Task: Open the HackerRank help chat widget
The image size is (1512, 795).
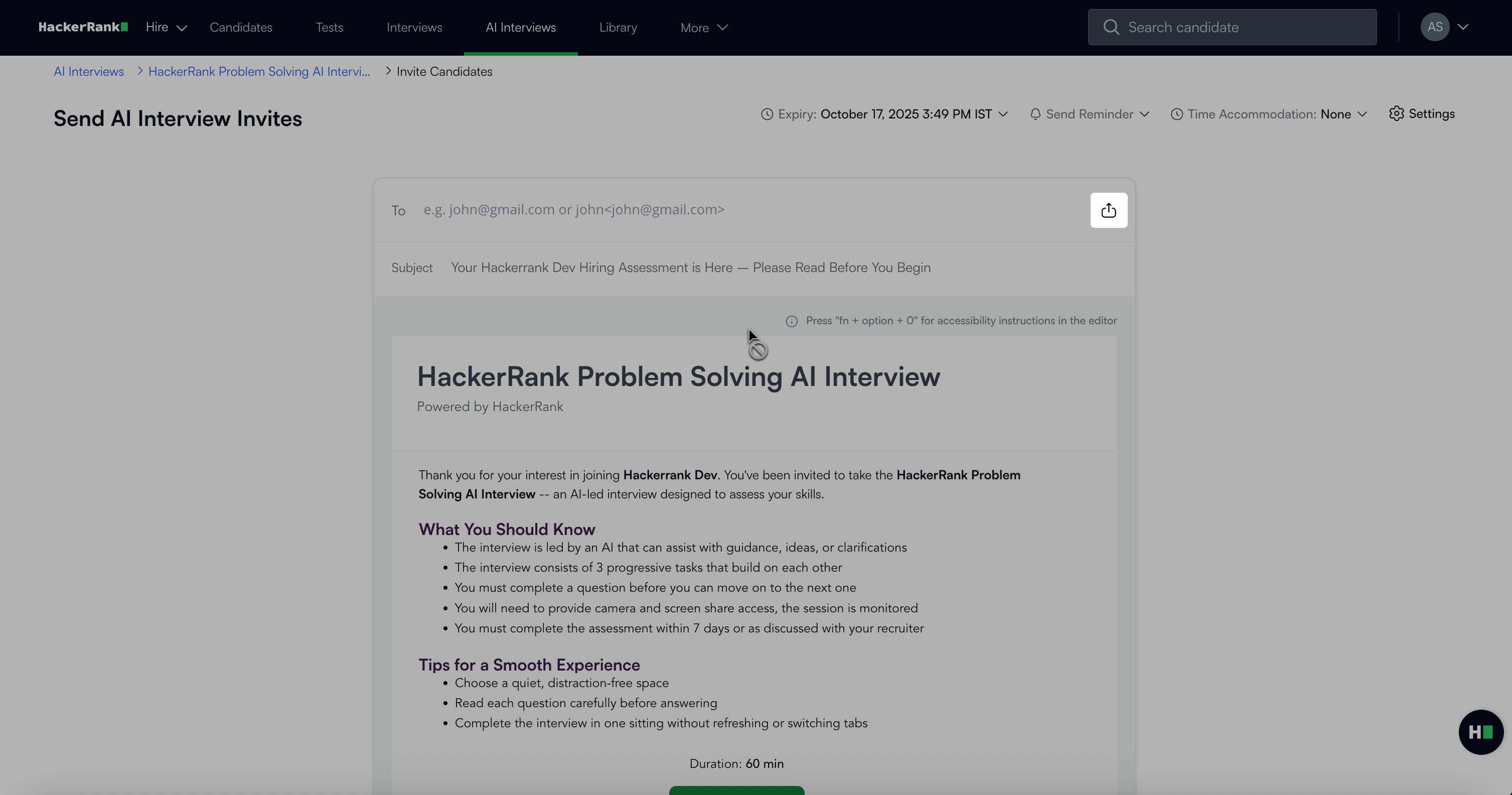Action: point(1480,732)
